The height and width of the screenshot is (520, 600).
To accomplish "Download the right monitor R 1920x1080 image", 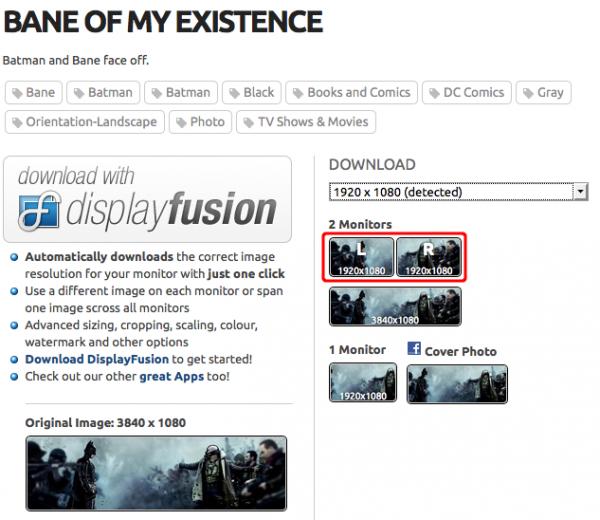I will [429, 257].
